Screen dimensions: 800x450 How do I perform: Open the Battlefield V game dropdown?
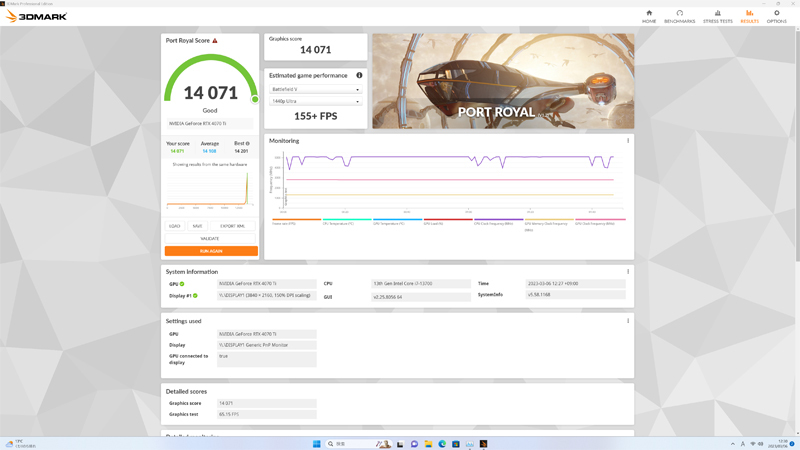(315, 89)
